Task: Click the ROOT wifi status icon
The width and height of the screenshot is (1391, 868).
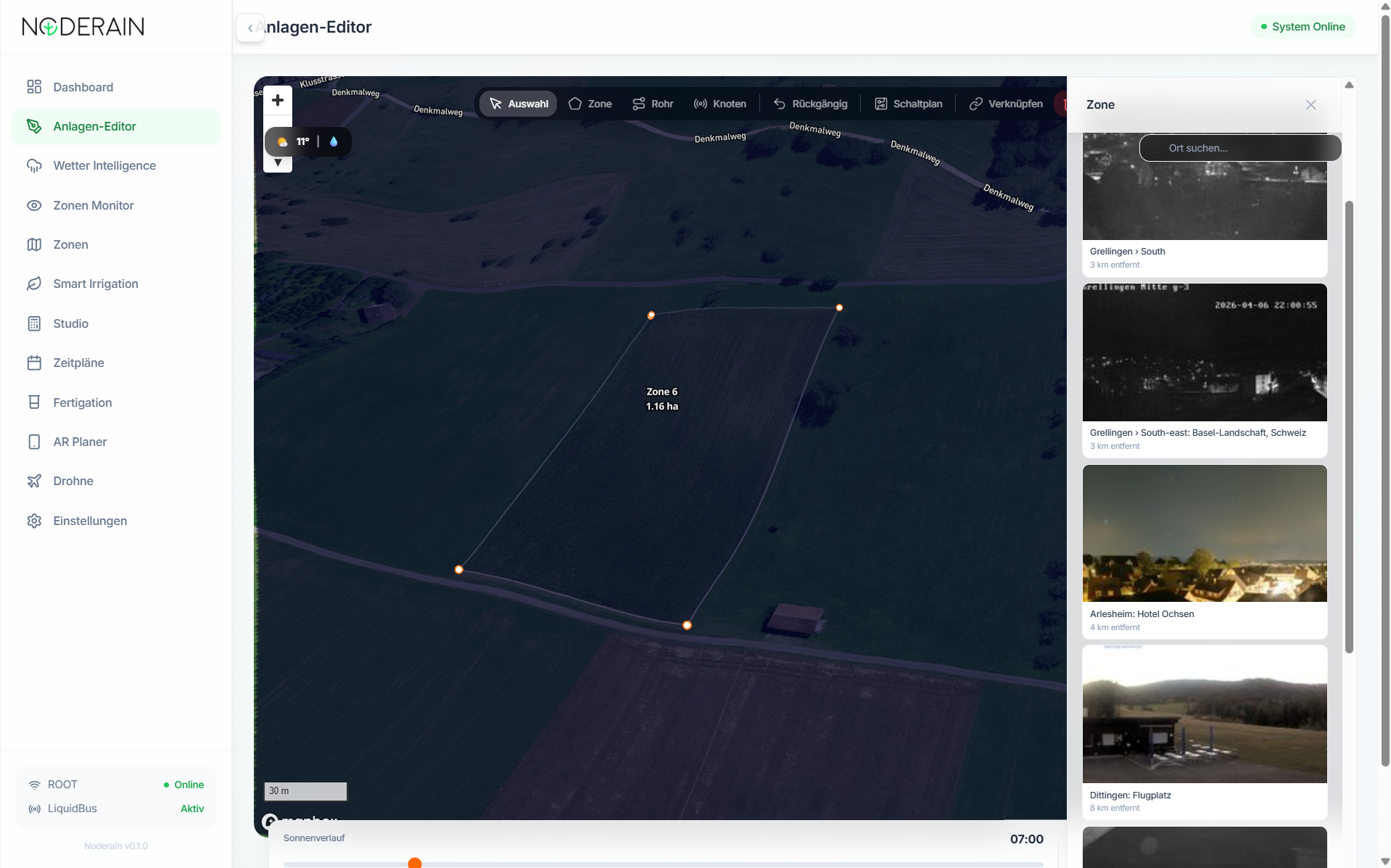Action: (34, 785)
